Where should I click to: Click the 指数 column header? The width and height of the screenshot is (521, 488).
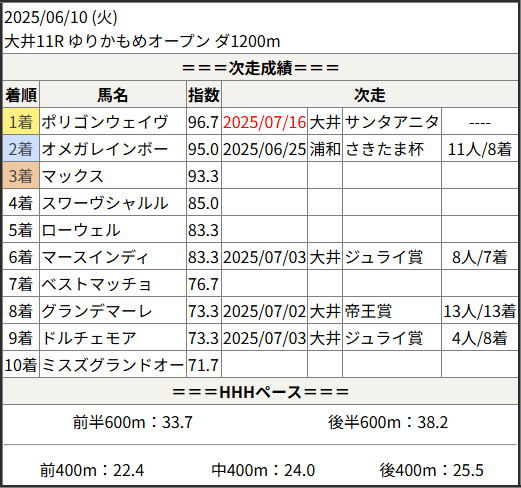(x=204, y=95)
